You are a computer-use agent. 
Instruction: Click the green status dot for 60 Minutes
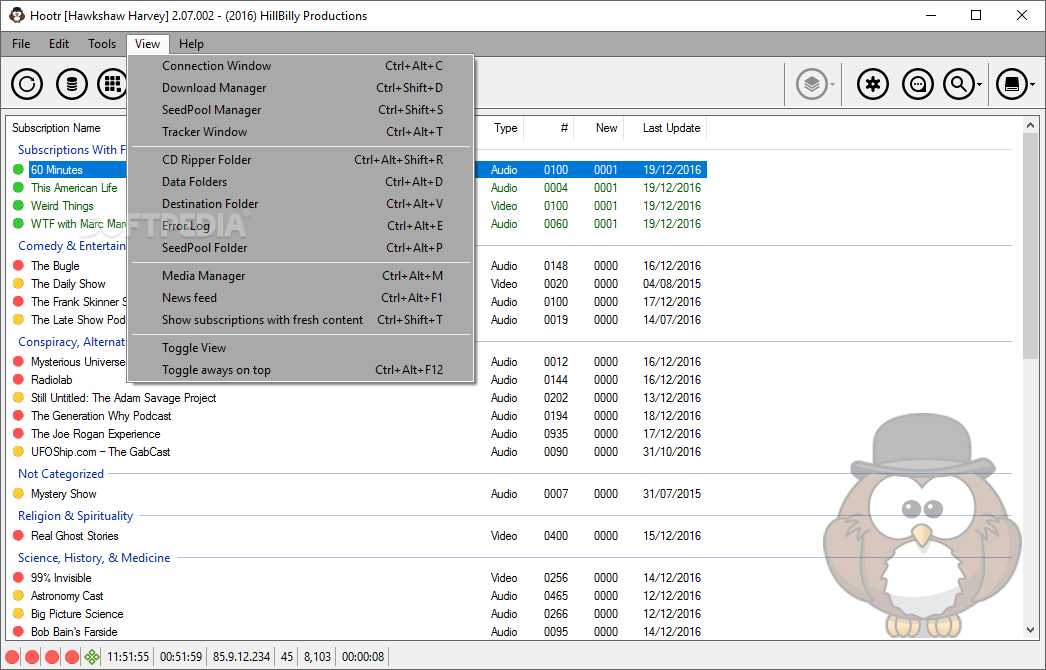pyautogui.click(x=18, y=170)
